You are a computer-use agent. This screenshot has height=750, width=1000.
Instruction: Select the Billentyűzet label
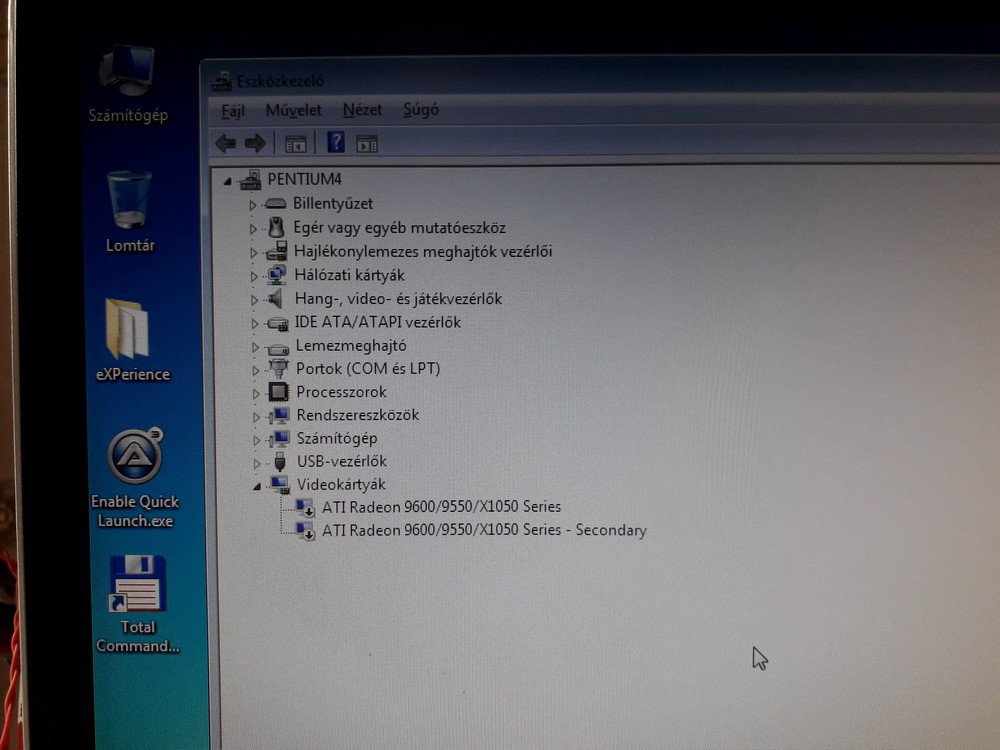pos(333,203)
